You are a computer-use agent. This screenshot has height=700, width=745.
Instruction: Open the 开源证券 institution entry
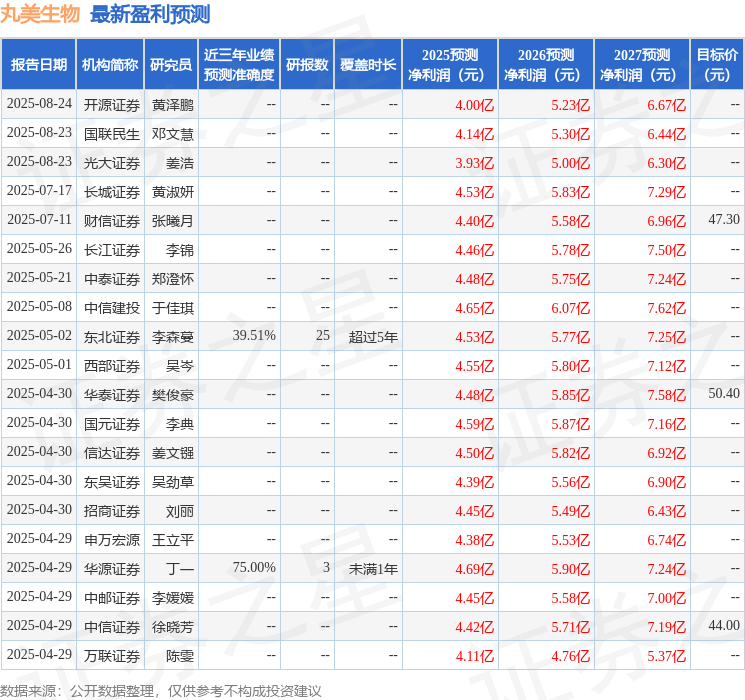point(111,105)
